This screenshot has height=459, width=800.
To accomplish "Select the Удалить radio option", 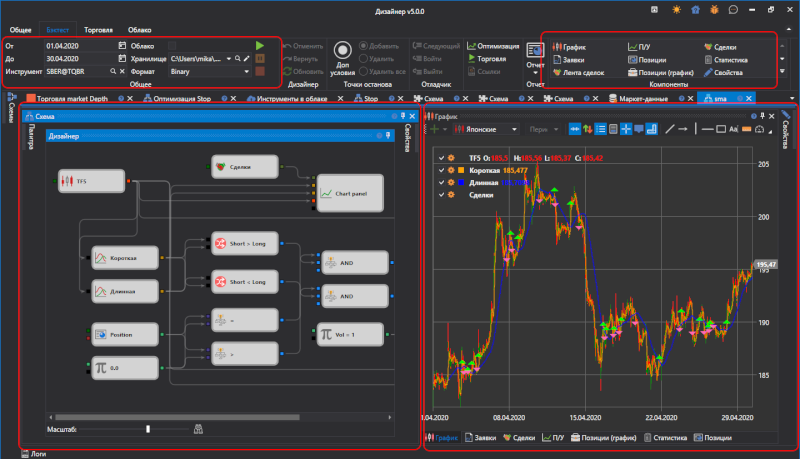I will 377,59.
